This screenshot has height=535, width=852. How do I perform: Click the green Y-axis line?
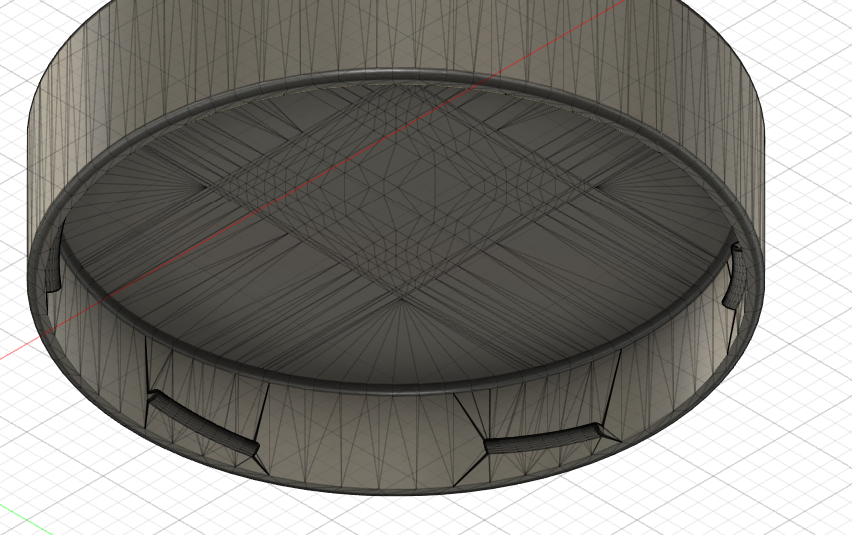[26, 519]
